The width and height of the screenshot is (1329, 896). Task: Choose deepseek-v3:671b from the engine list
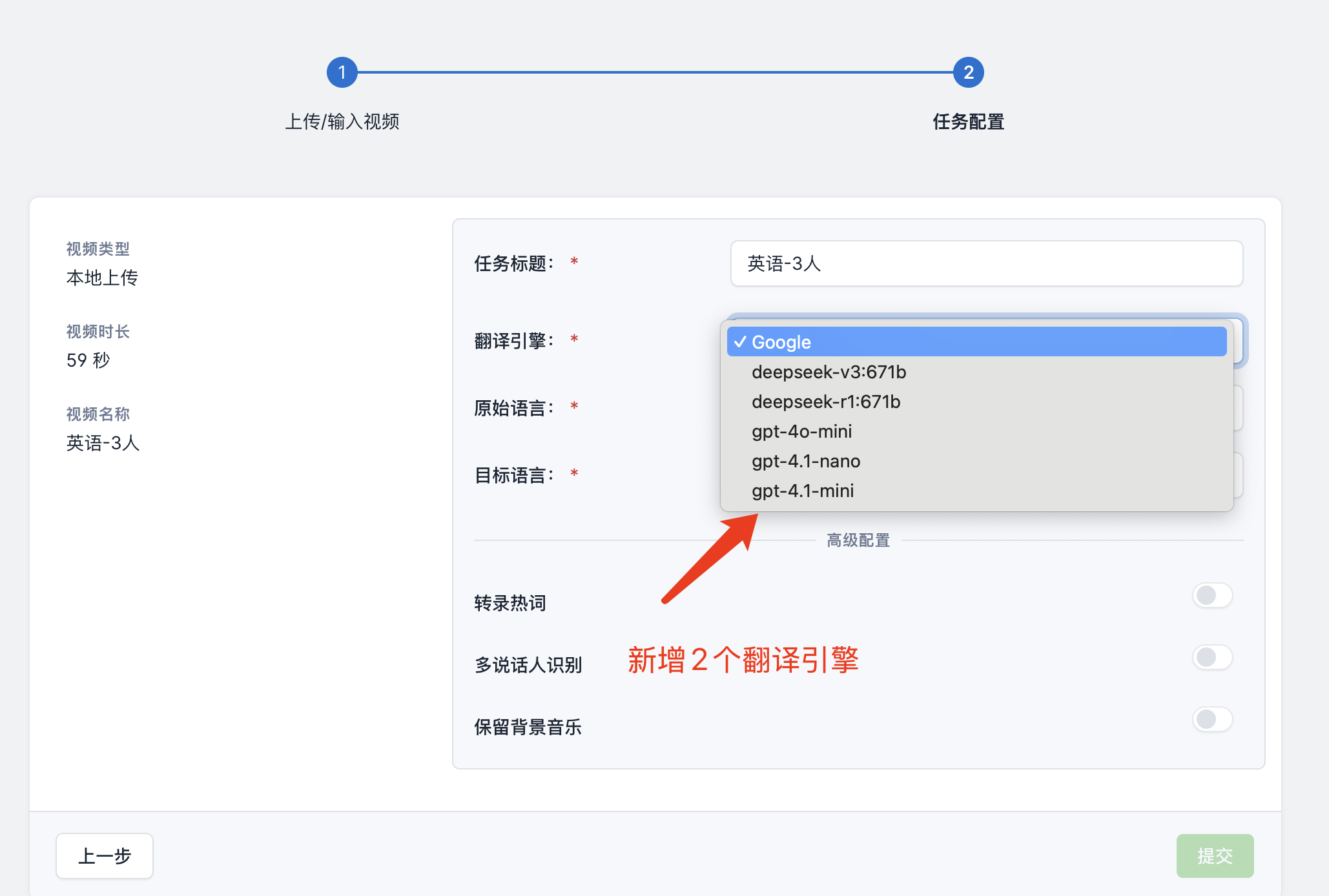(x=976, y=372)
